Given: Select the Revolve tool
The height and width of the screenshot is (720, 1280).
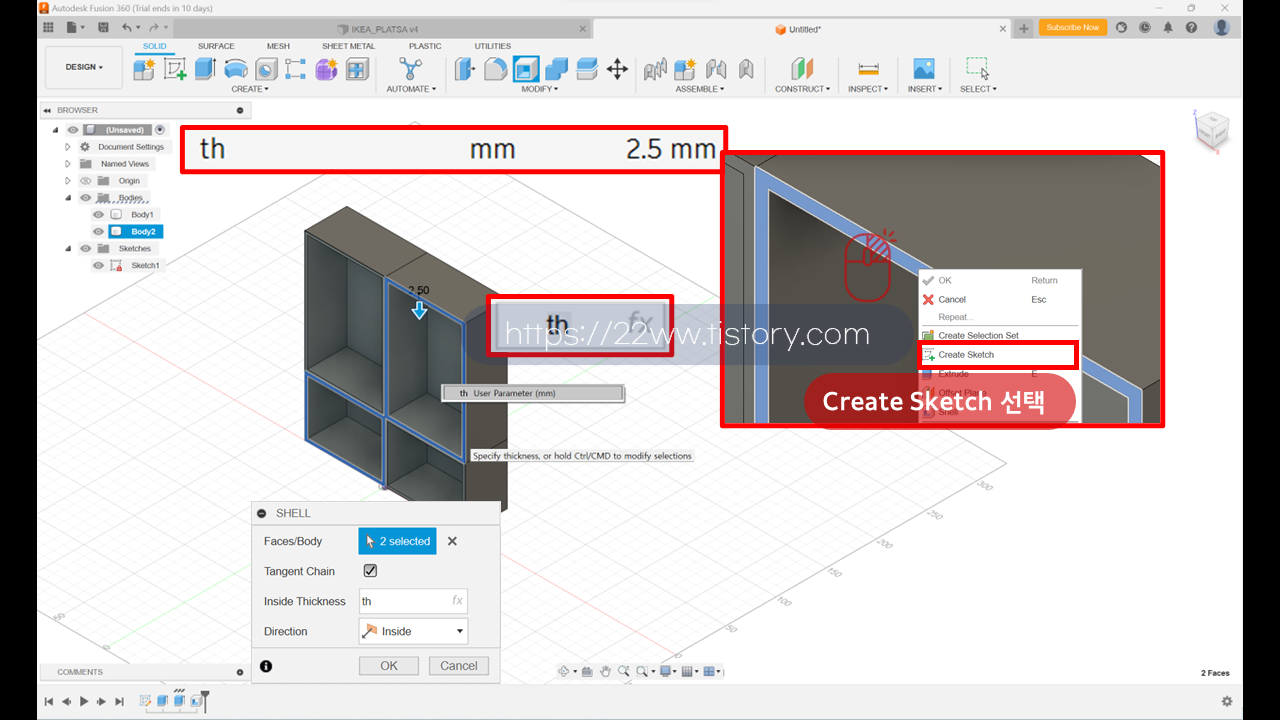Looking at the screenshot, I should coord(236,68).
